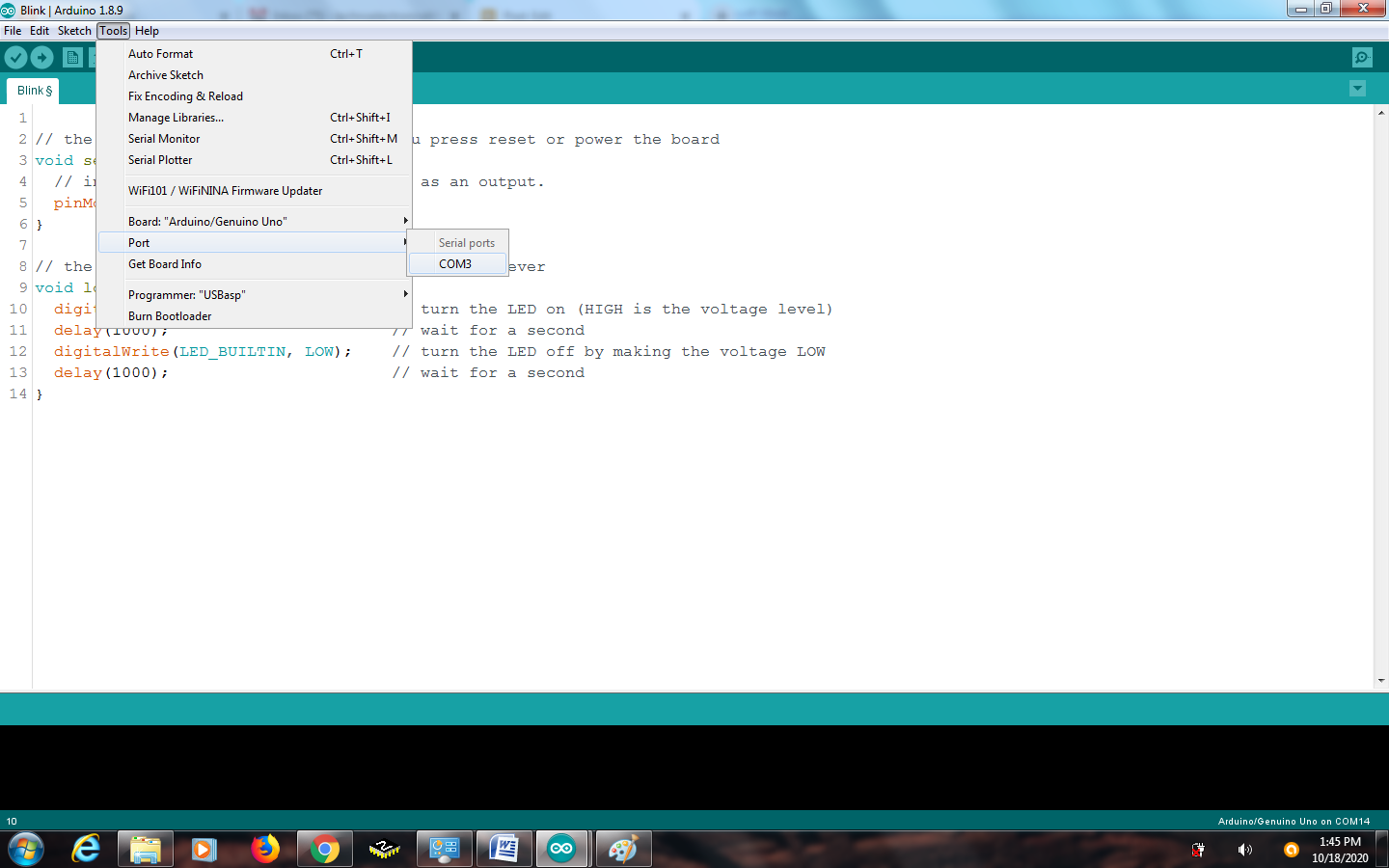The image size is (1389, 868).
Task: Click the New sketch toolbar icon
Action: tap(72, 58)
